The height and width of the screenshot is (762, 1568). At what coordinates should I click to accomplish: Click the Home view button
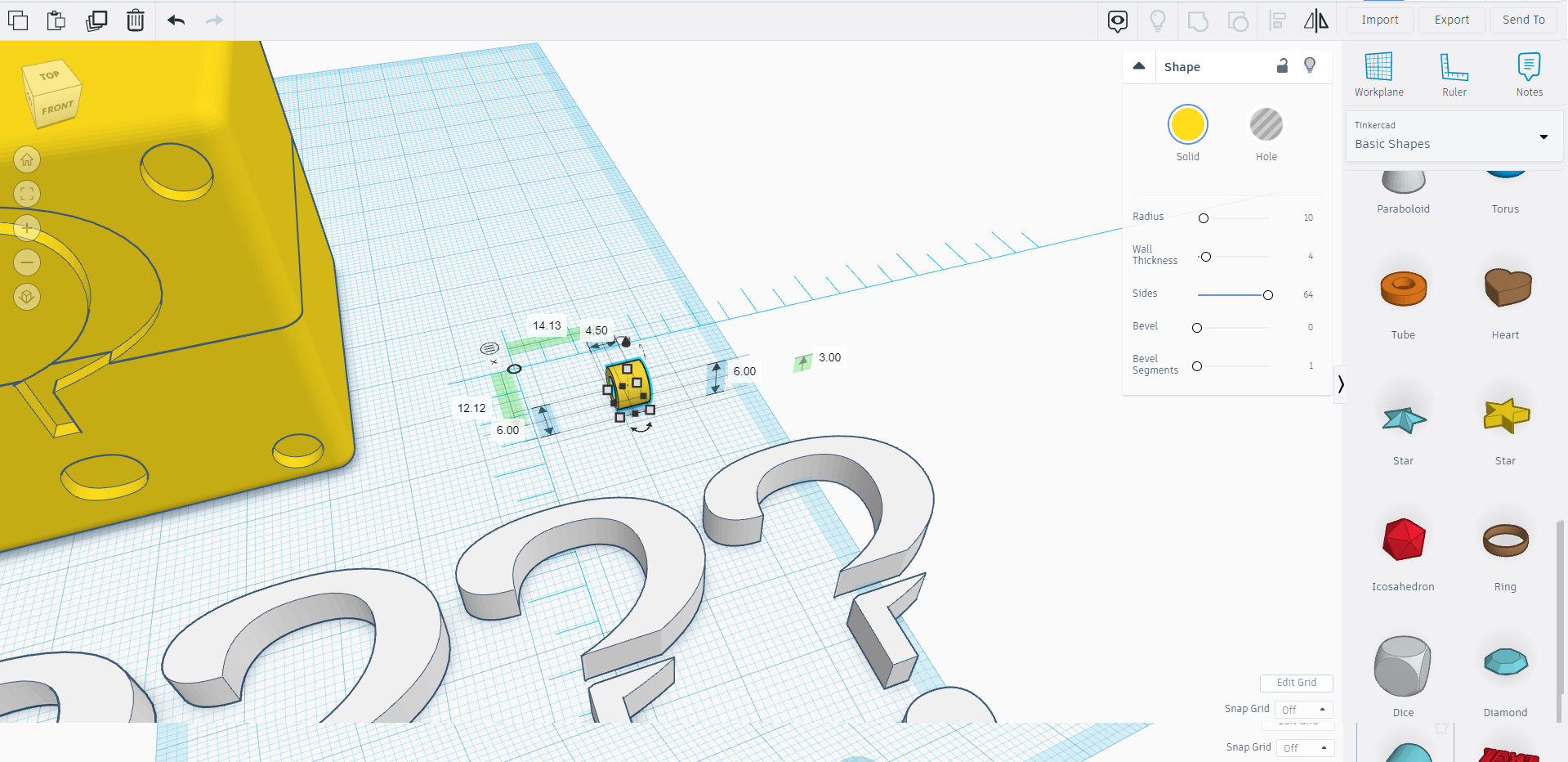(26, 159)
